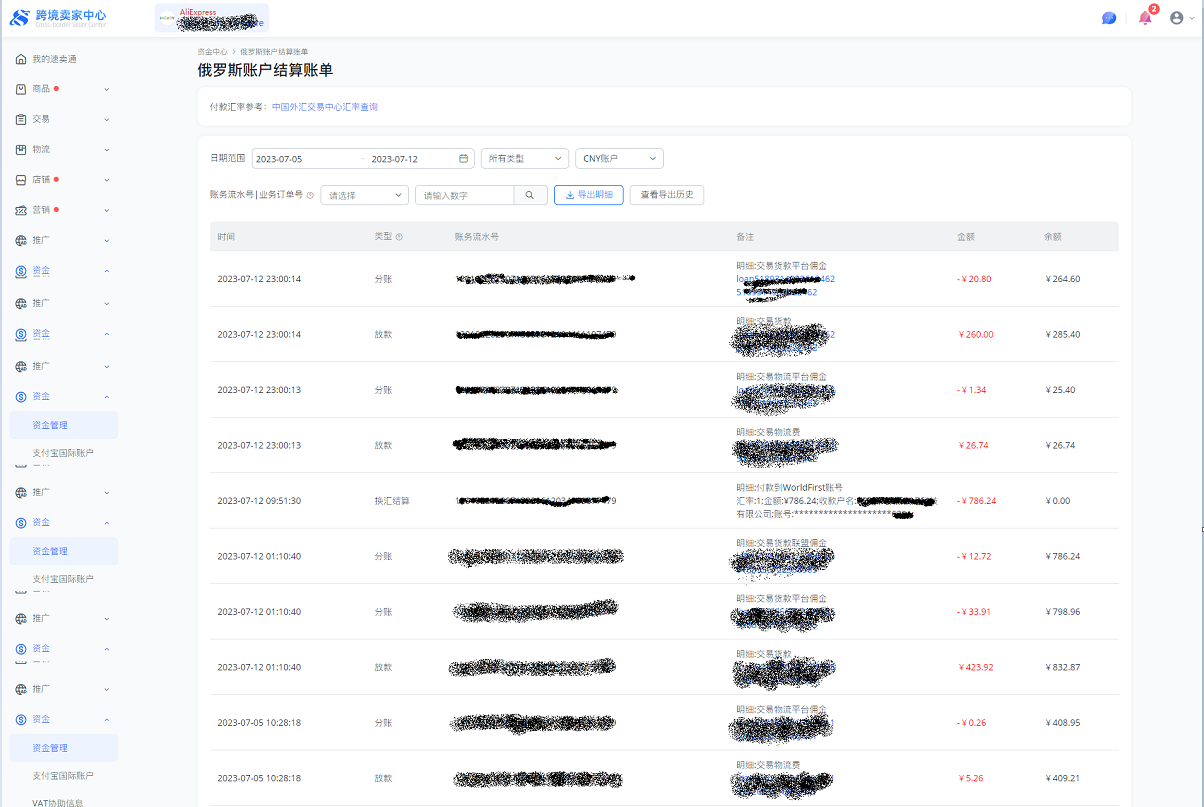
Task: Click the notification bell with badge
Action: 1145,18
